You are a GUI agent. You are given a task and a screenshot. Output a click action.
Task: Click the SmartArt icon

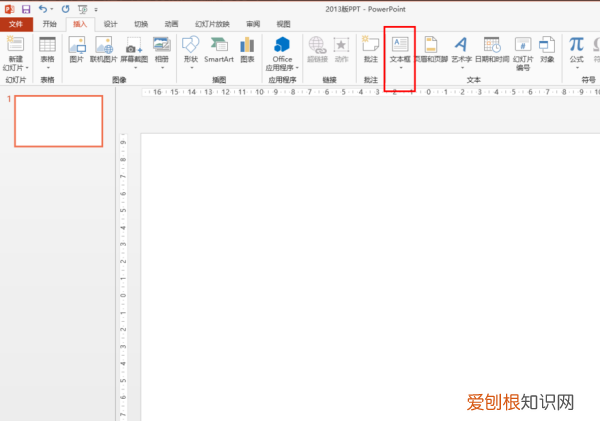tap(219, 44)
